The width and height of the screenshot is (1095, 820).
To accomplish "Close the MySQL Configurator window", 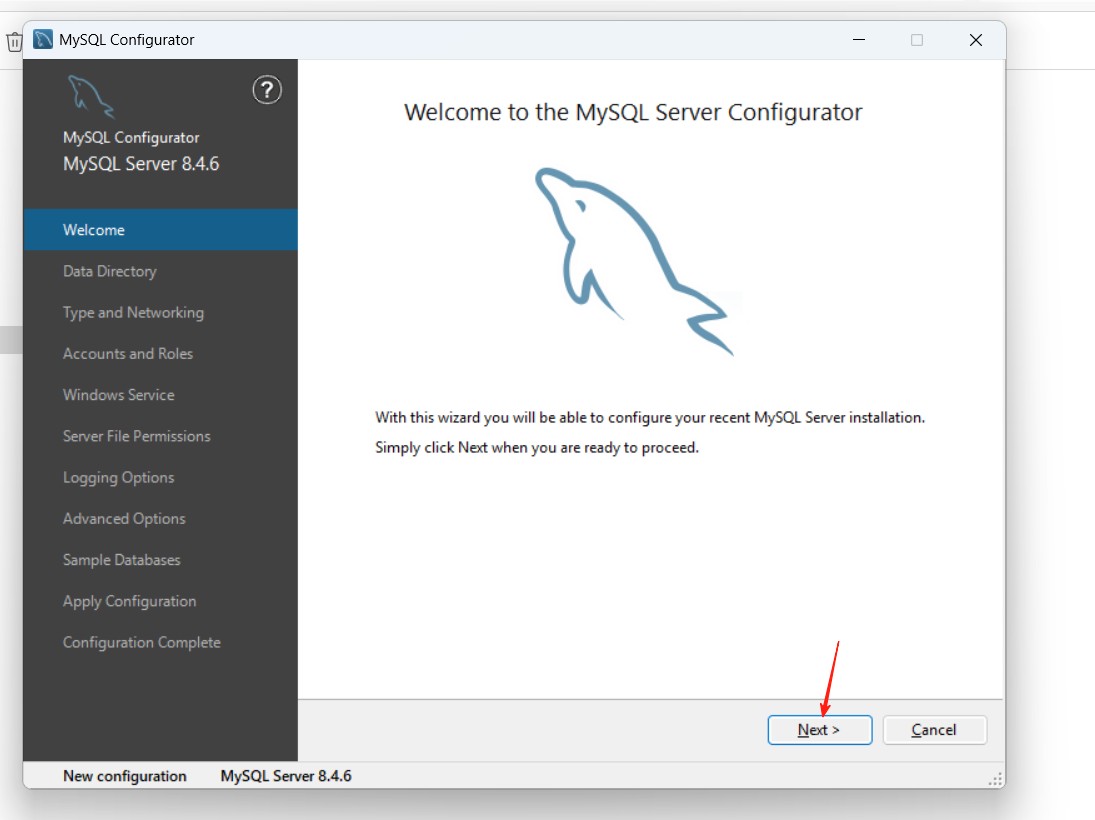I will coord(976,40).
